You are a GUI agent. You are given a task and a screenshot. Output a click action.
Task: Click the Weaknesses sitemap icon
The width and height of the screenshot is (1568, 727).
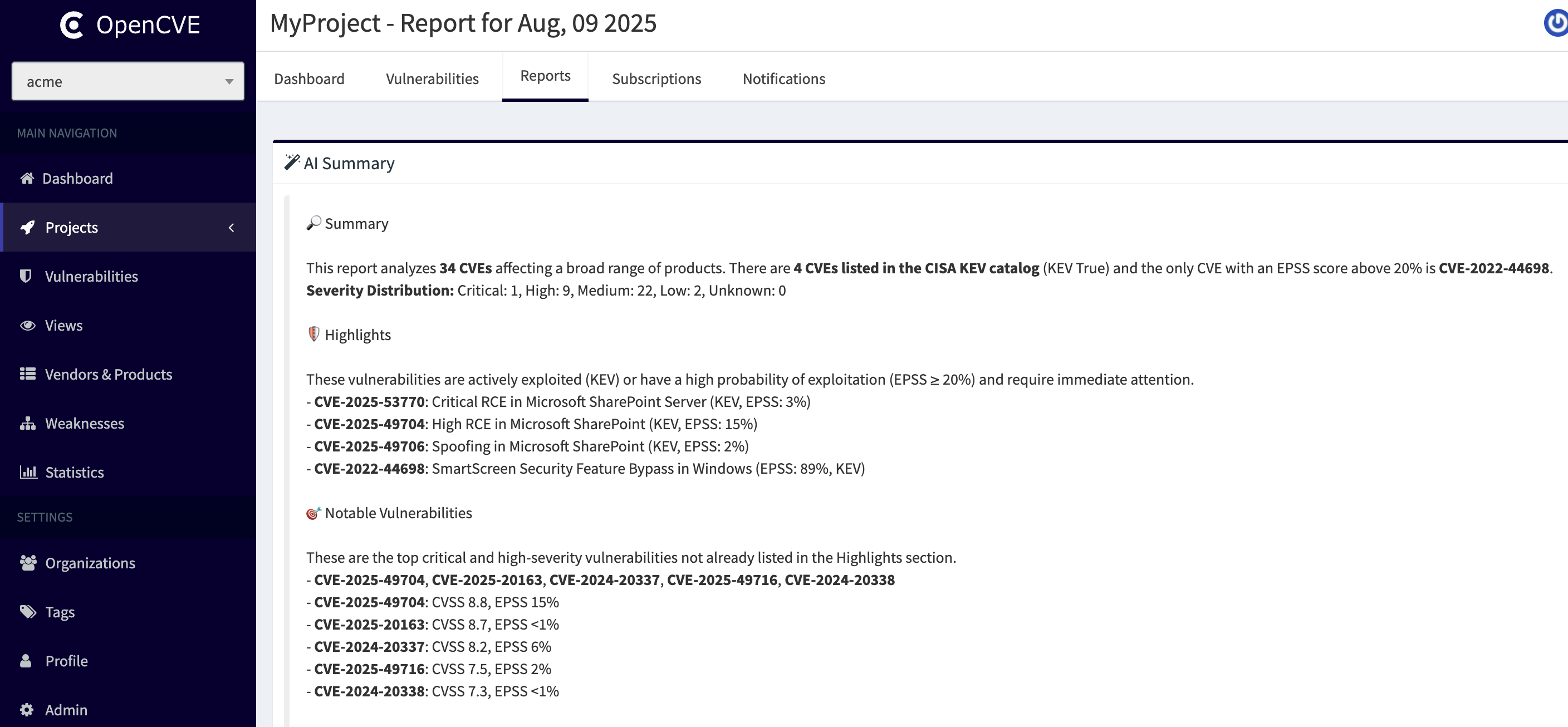(27, 424)
